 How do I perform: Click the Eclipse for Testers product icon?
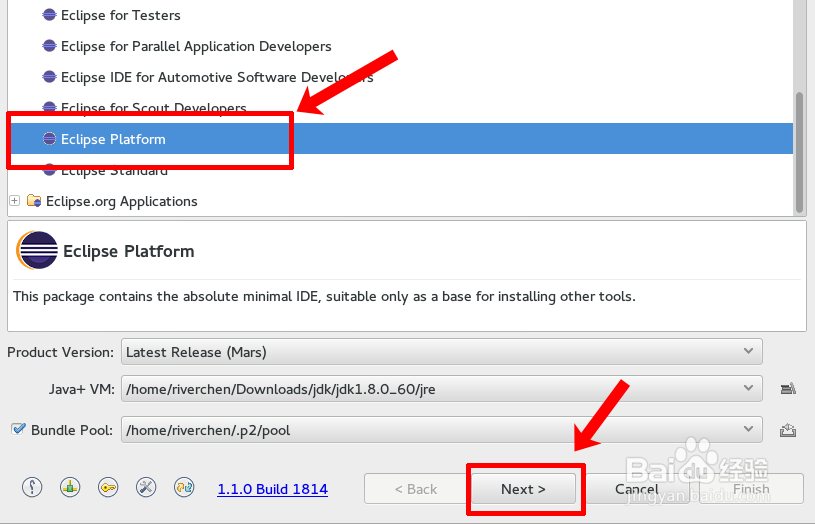(49, 15)
